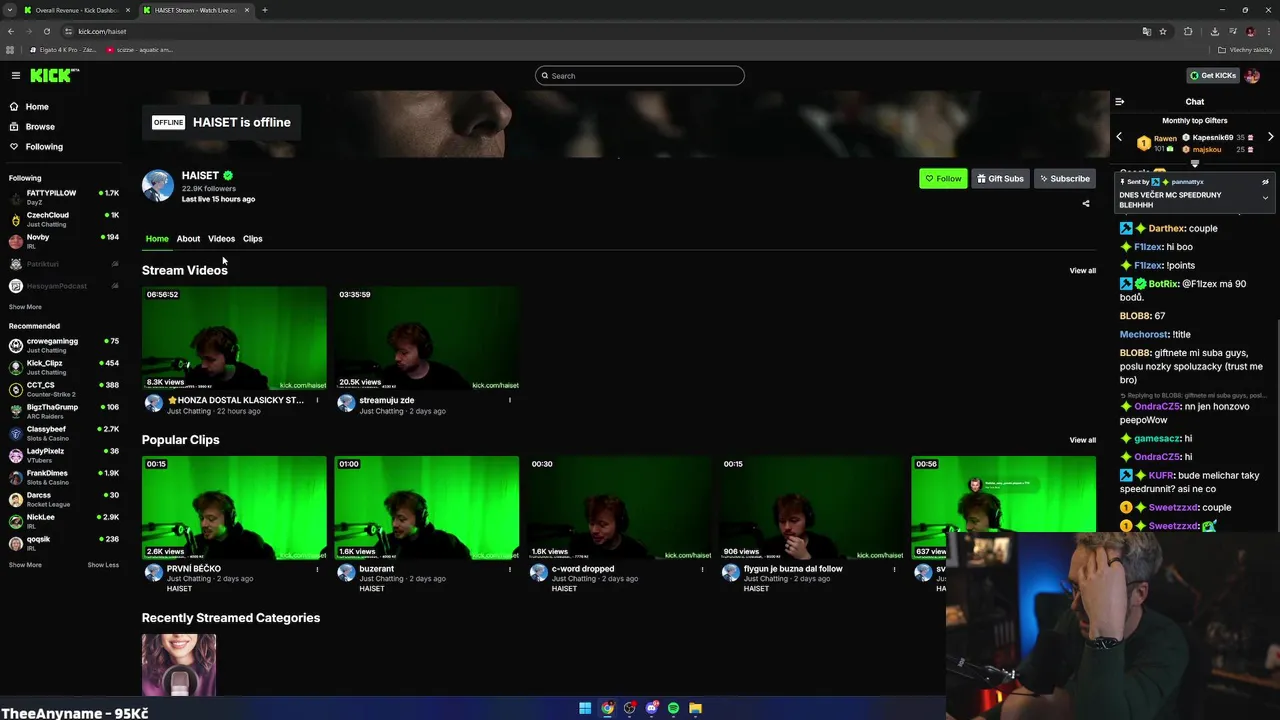The height and width of the screenshot is (720, 1280).
Task: Open browser downloads
Action: (x=1214, y=31)
